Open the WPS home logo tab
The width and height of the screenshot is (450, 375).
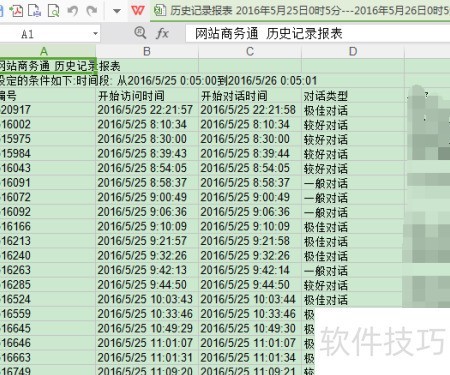coord(138,10)
